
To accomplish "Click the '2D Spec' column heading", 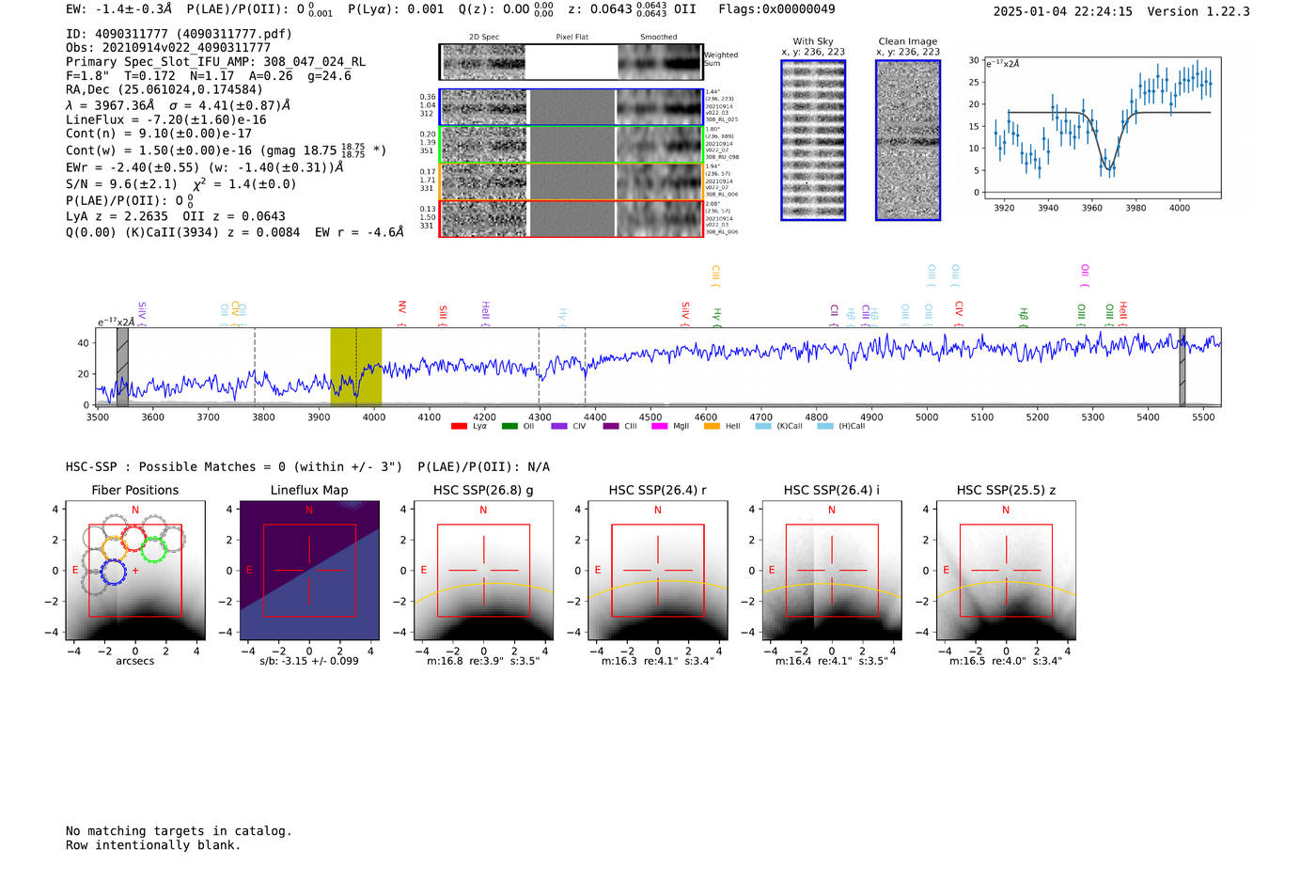I will [484, 38].
